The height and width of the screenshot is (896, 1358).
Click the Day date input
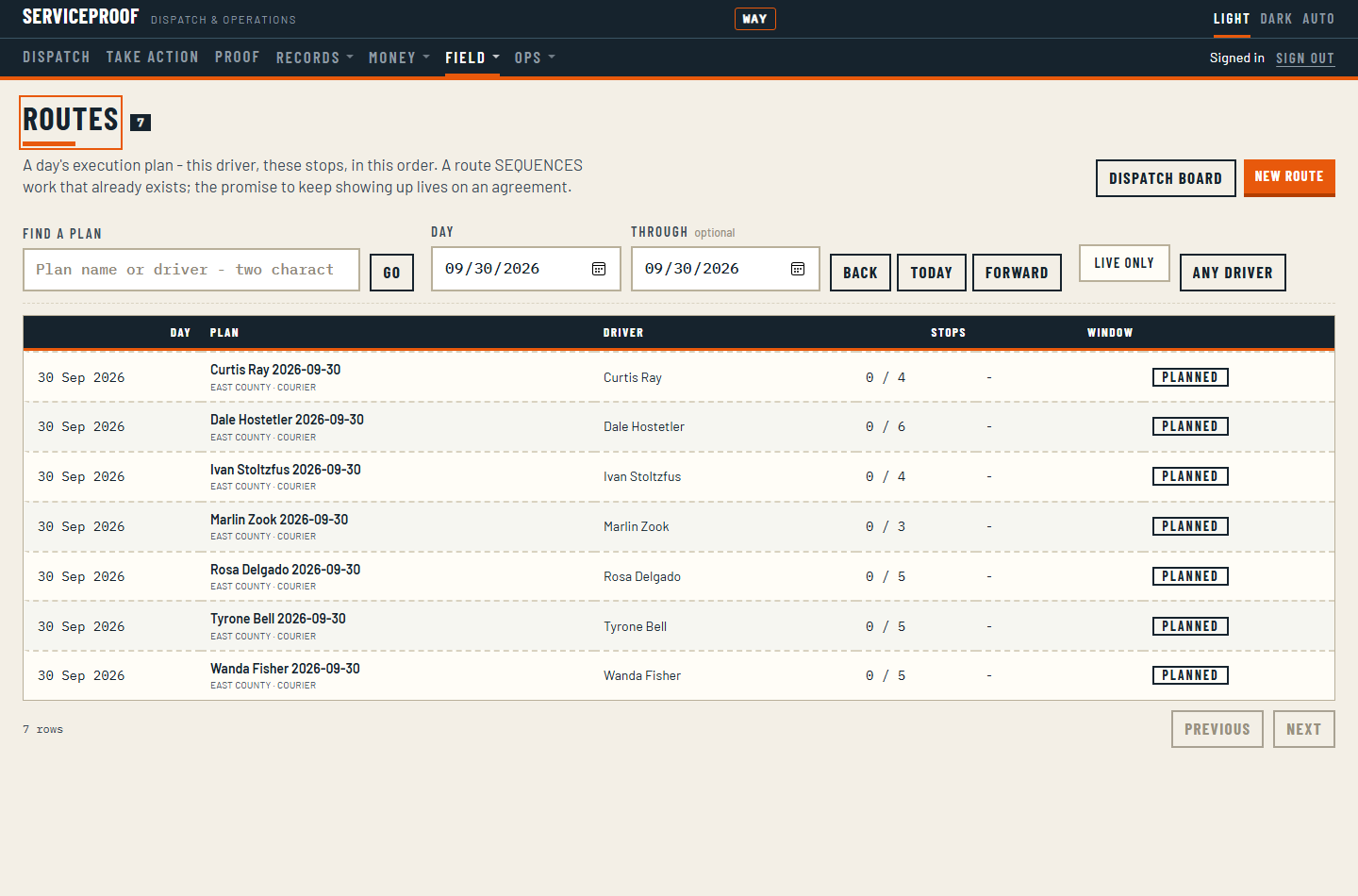tap(526, 269)
